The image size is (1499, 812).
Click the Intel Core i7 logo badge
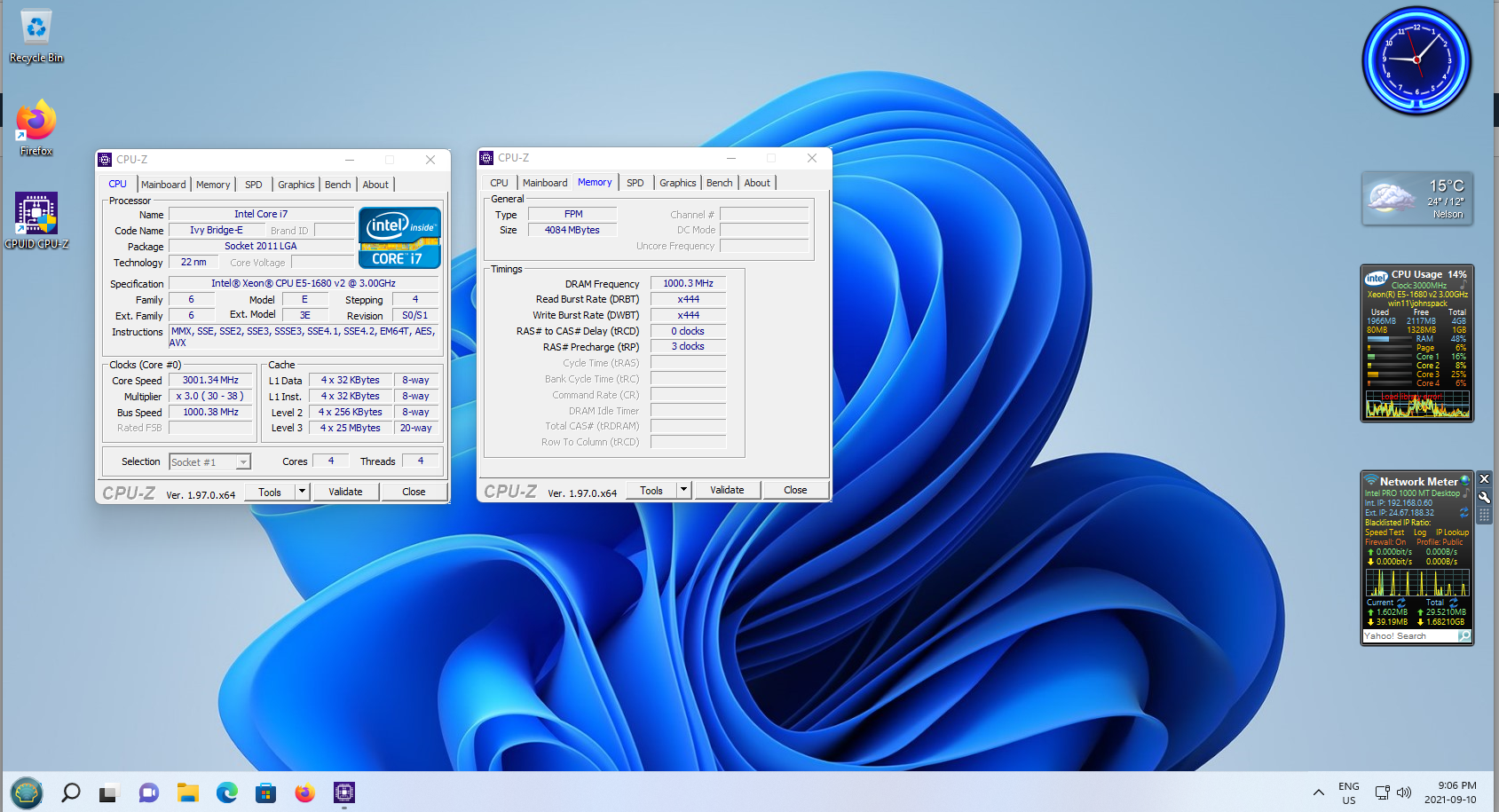tap(399, 238)
